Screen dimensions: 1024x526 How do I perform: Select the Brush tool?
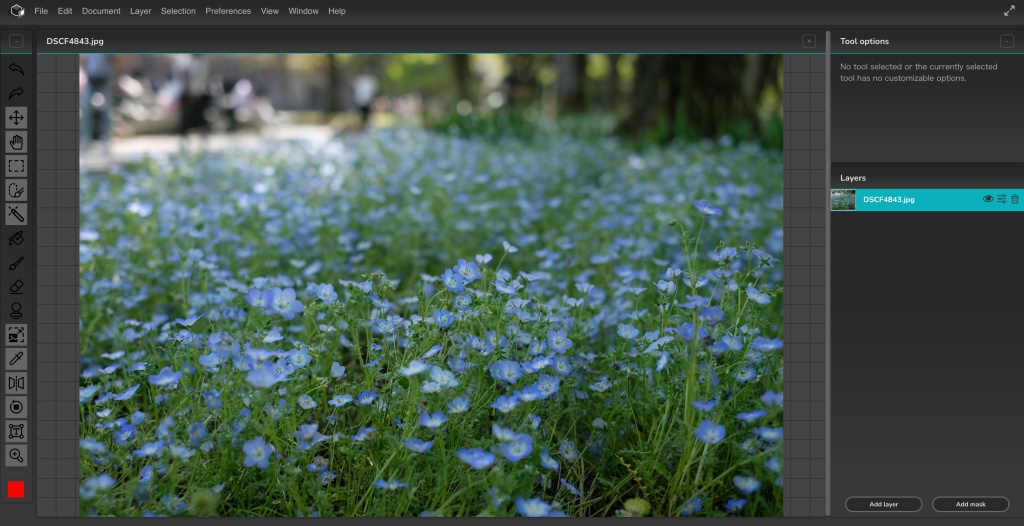tap(16, 263)
